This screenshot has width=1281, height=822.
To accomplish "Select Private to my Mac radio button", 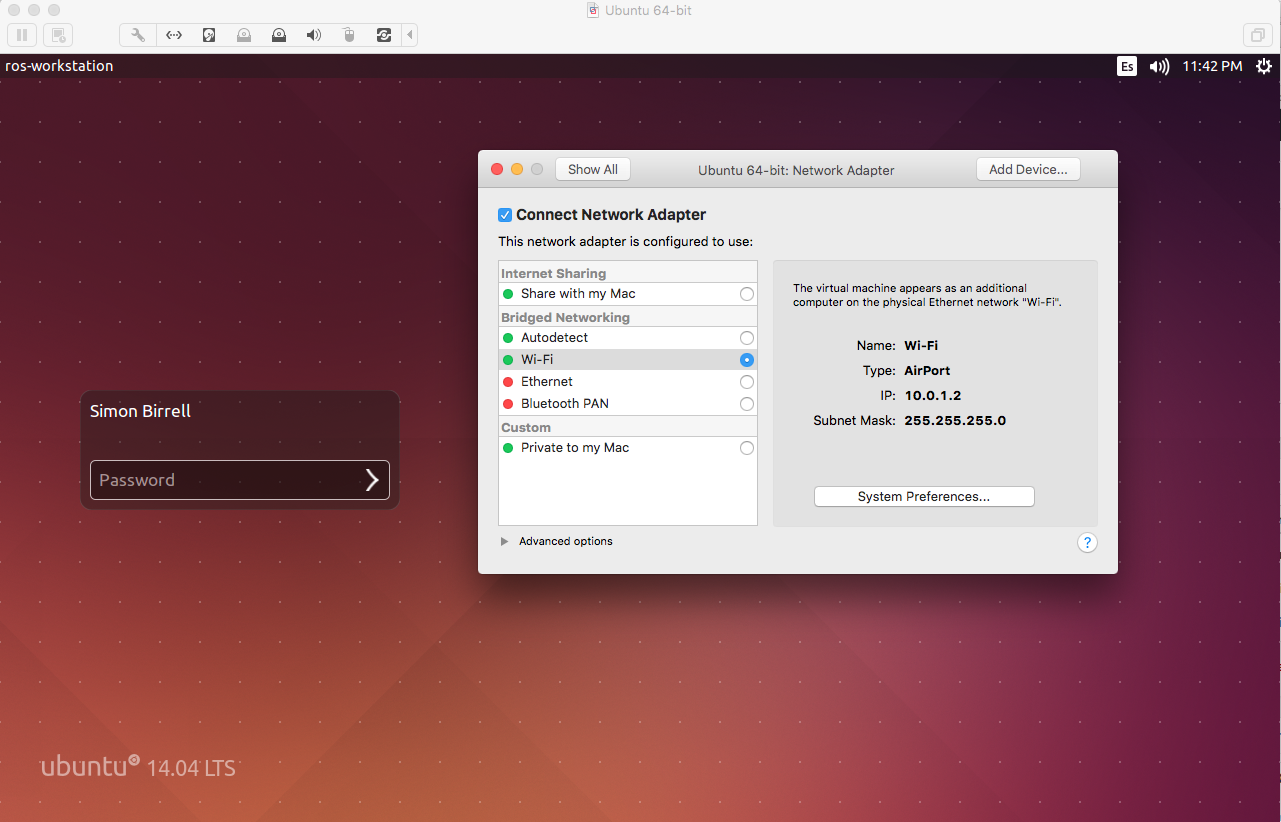I will click(747, 448).
